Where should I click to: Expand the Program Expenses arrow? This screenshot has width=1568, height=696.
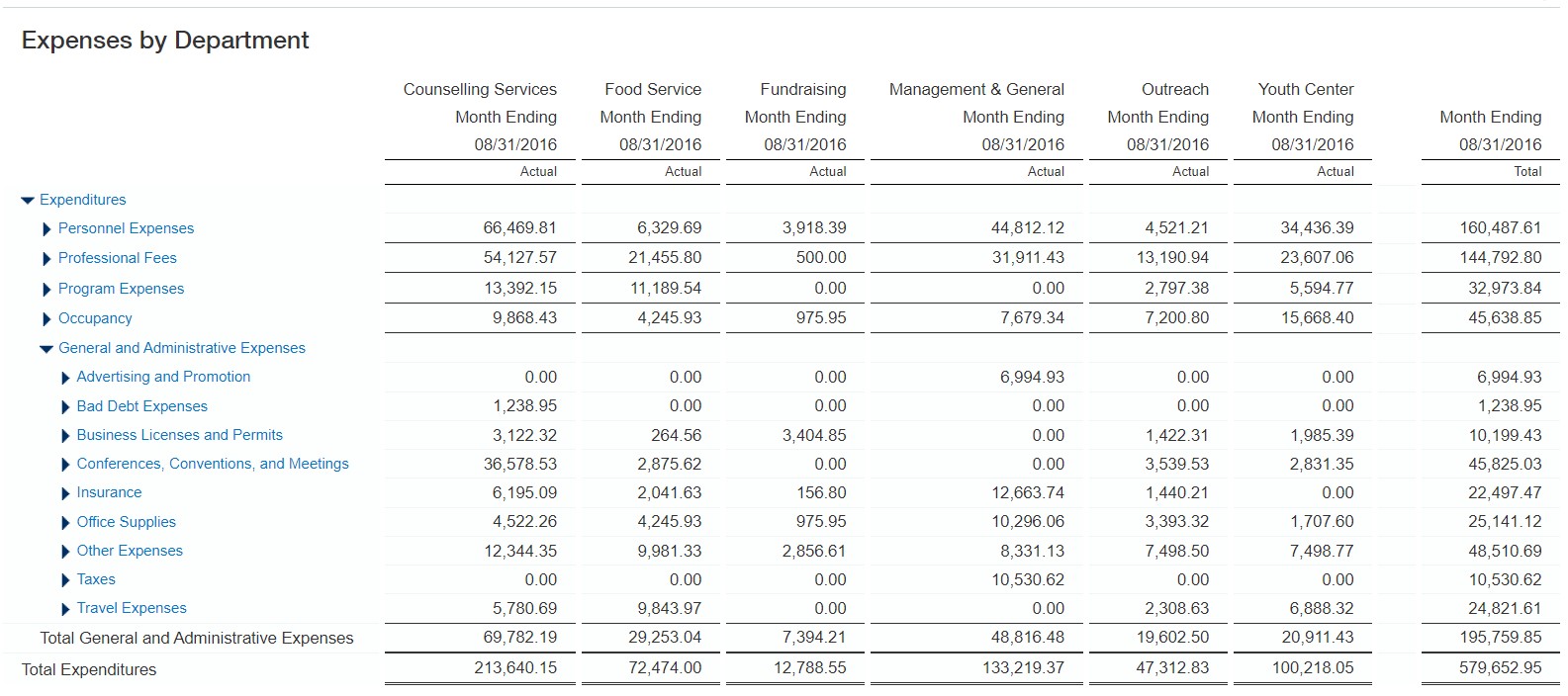coord(46,290)
